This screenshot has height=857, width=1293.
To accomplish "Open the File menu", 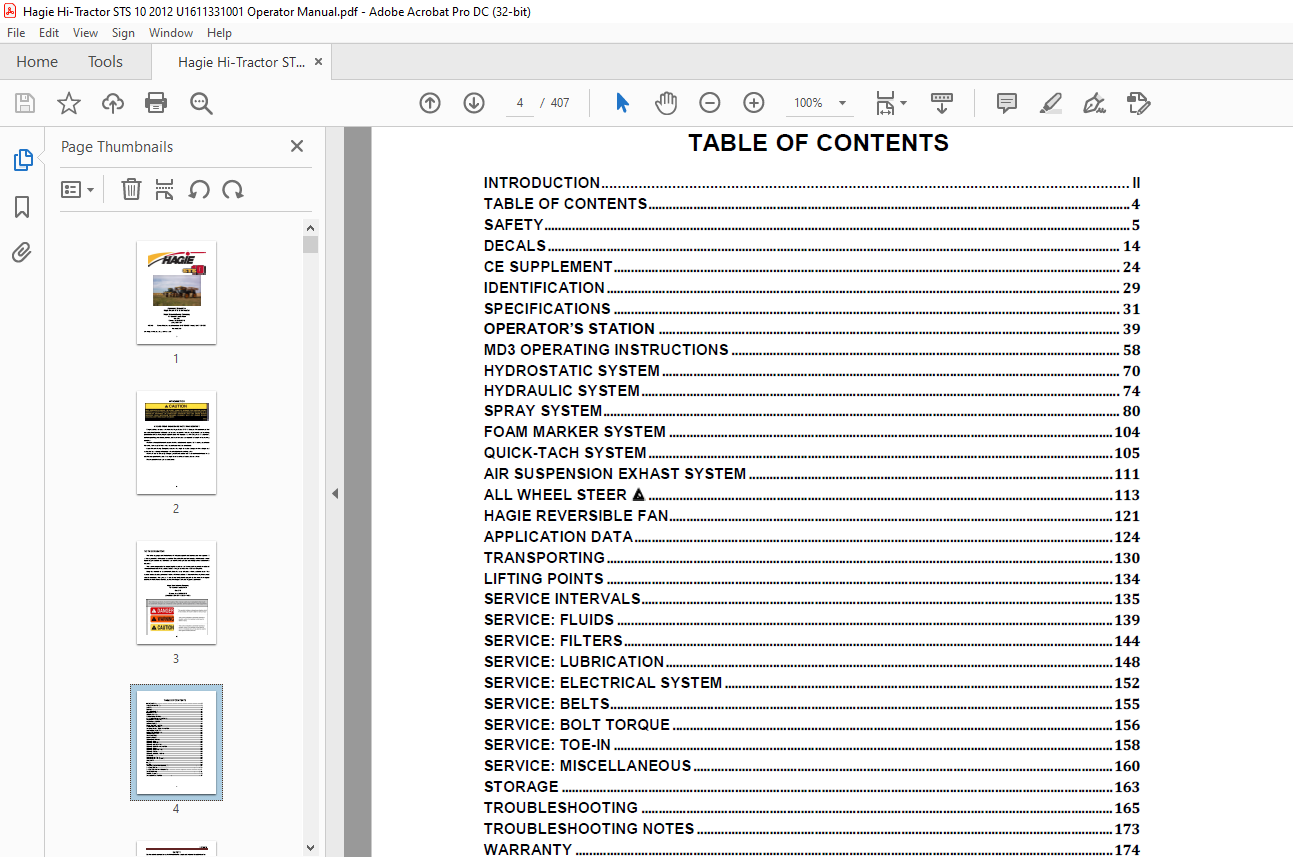I will 16,33.
